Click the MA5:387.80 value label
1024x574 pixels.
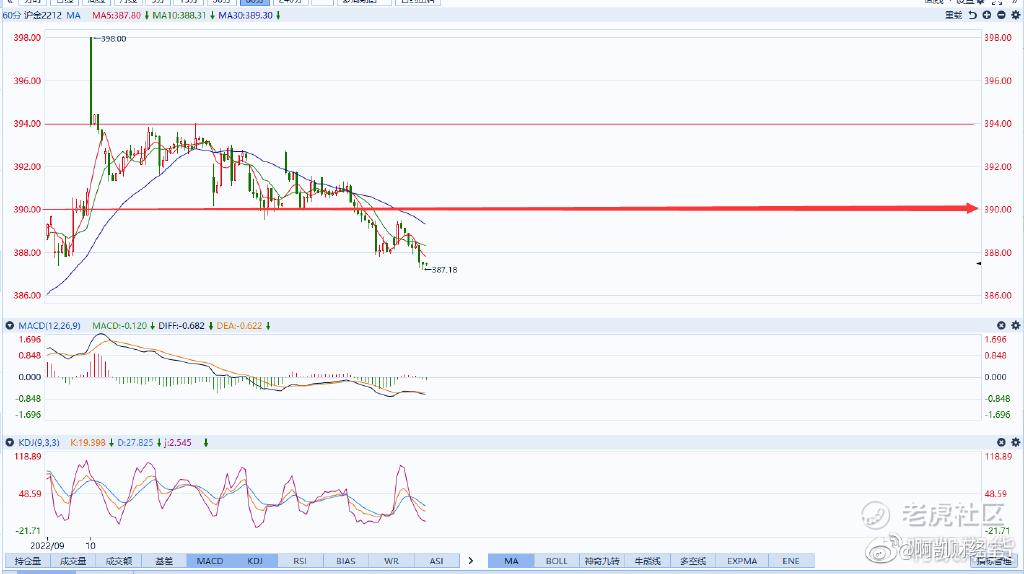point(116,15)
